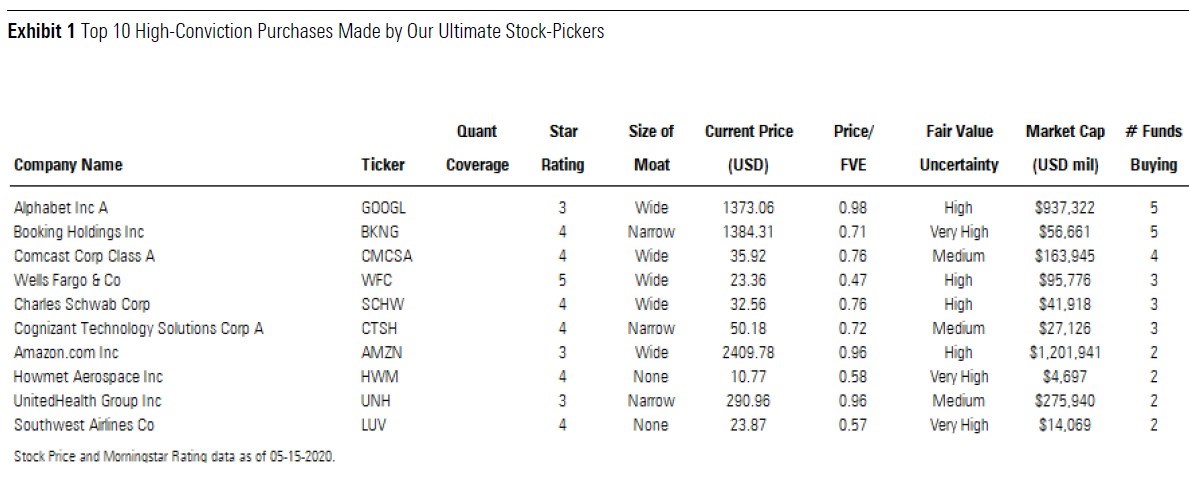Click the Market Cap (USD mil) header

[1065, 148]
